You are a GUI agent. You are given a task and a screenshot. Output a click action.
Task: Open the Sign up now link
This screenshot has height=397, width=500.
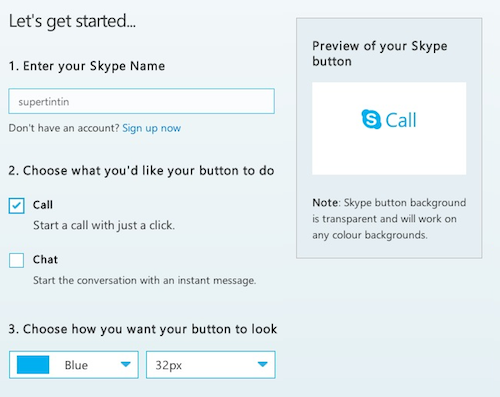(x=151, y=128)
